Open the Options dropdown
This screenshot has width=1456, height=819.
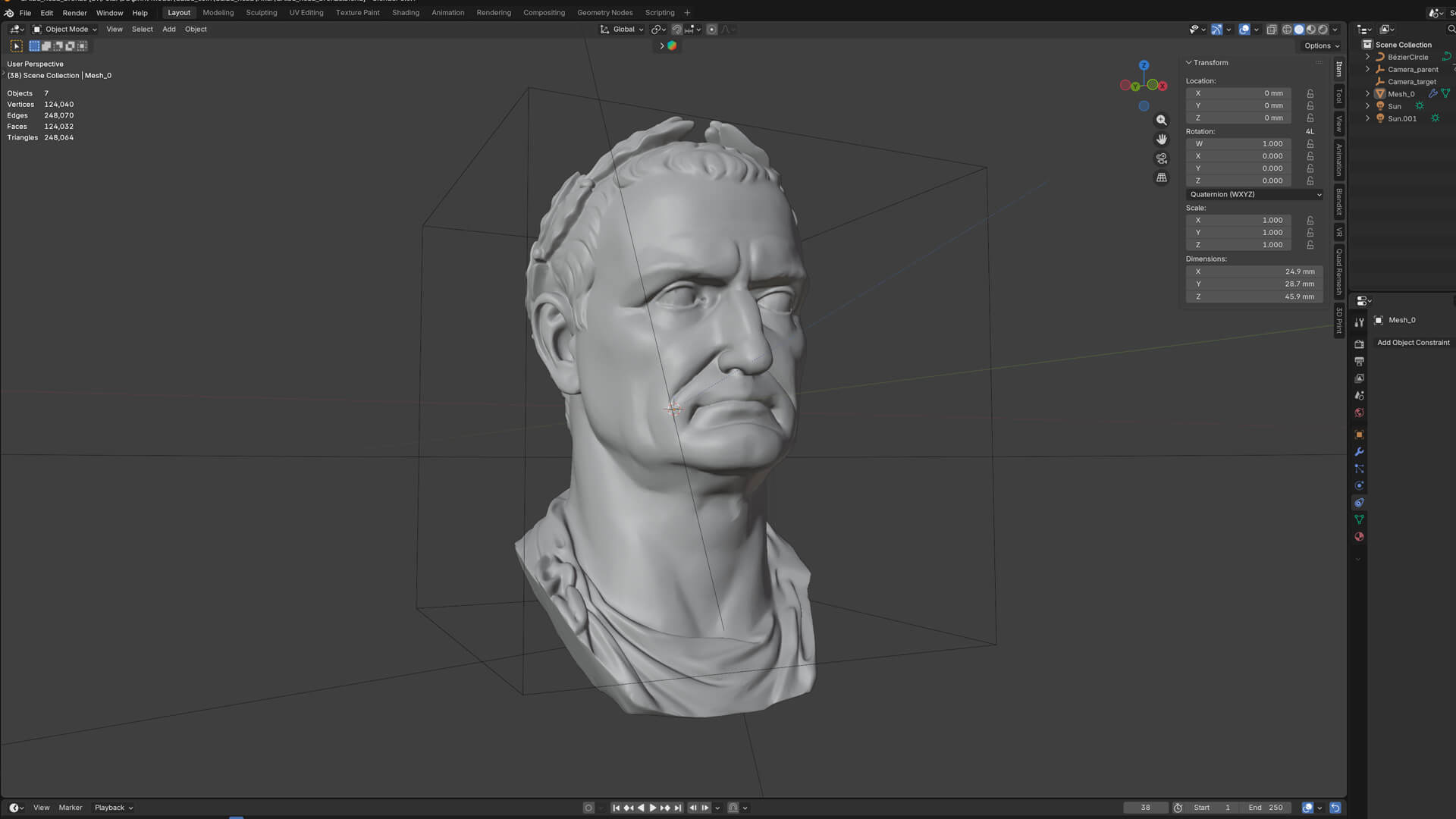[x=1321, y=46]
